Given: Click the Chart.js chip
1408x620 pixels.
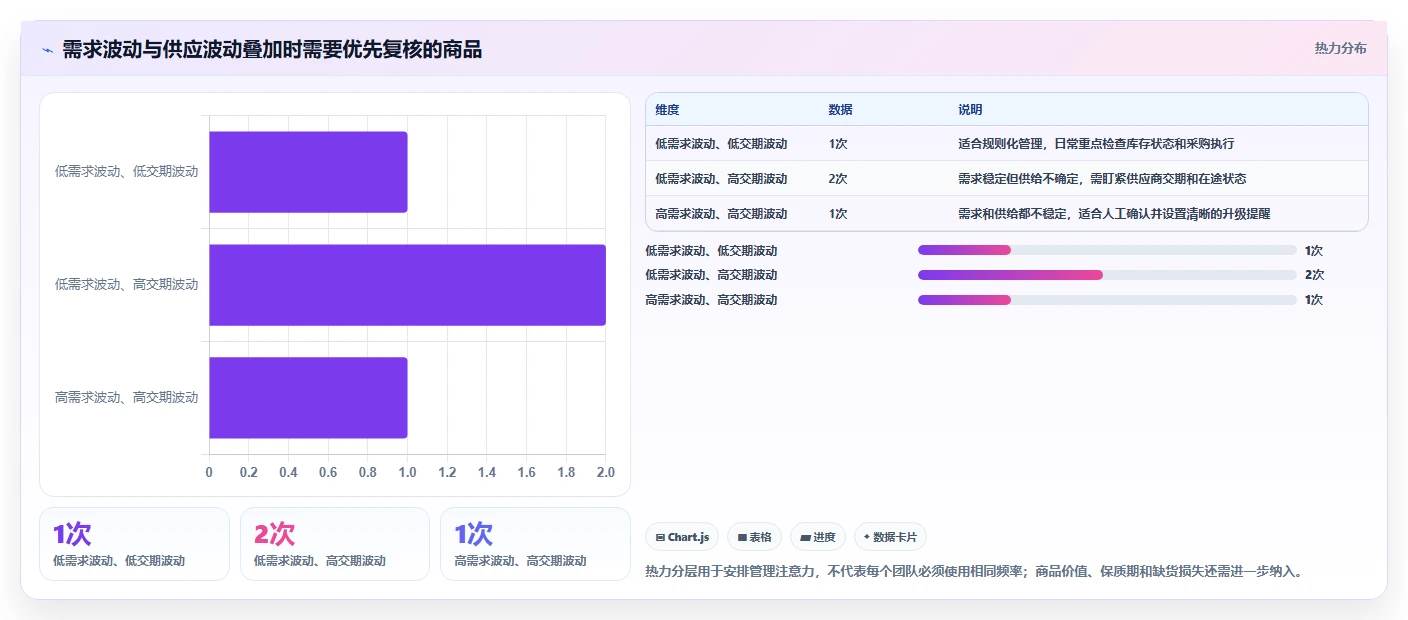Looking at the screenshot, I should tap(682, 537).
